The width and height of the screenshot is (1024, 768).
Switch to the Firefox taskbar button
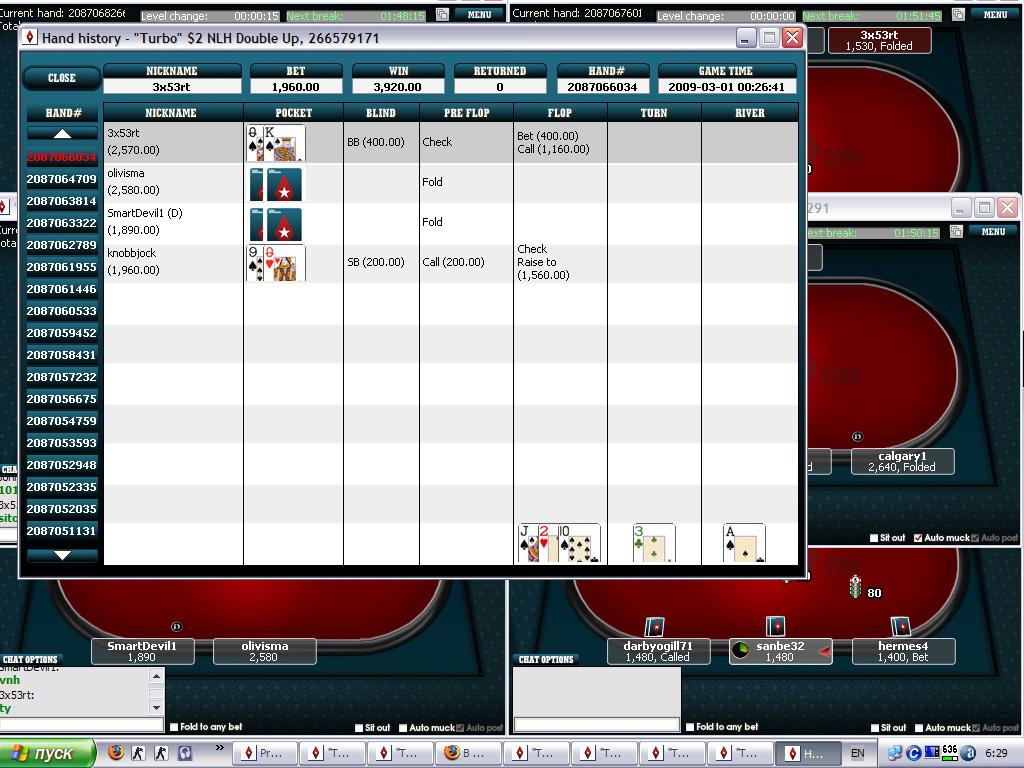[x=464, y=753]
